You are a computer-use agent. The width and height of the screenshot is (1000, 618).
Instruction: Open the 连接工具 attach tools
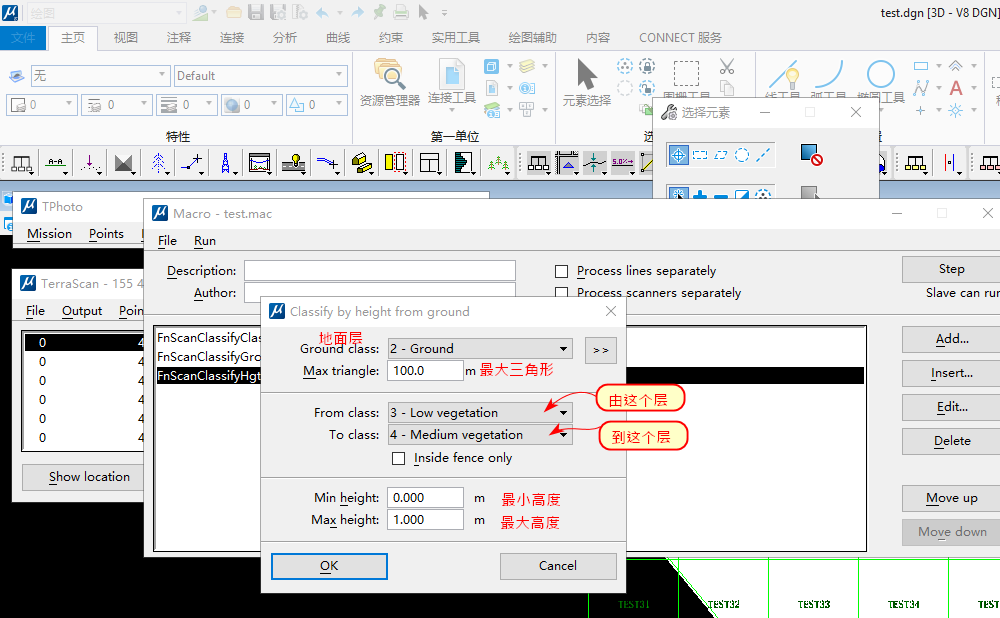pyautogui.click(x=452, y=83)
